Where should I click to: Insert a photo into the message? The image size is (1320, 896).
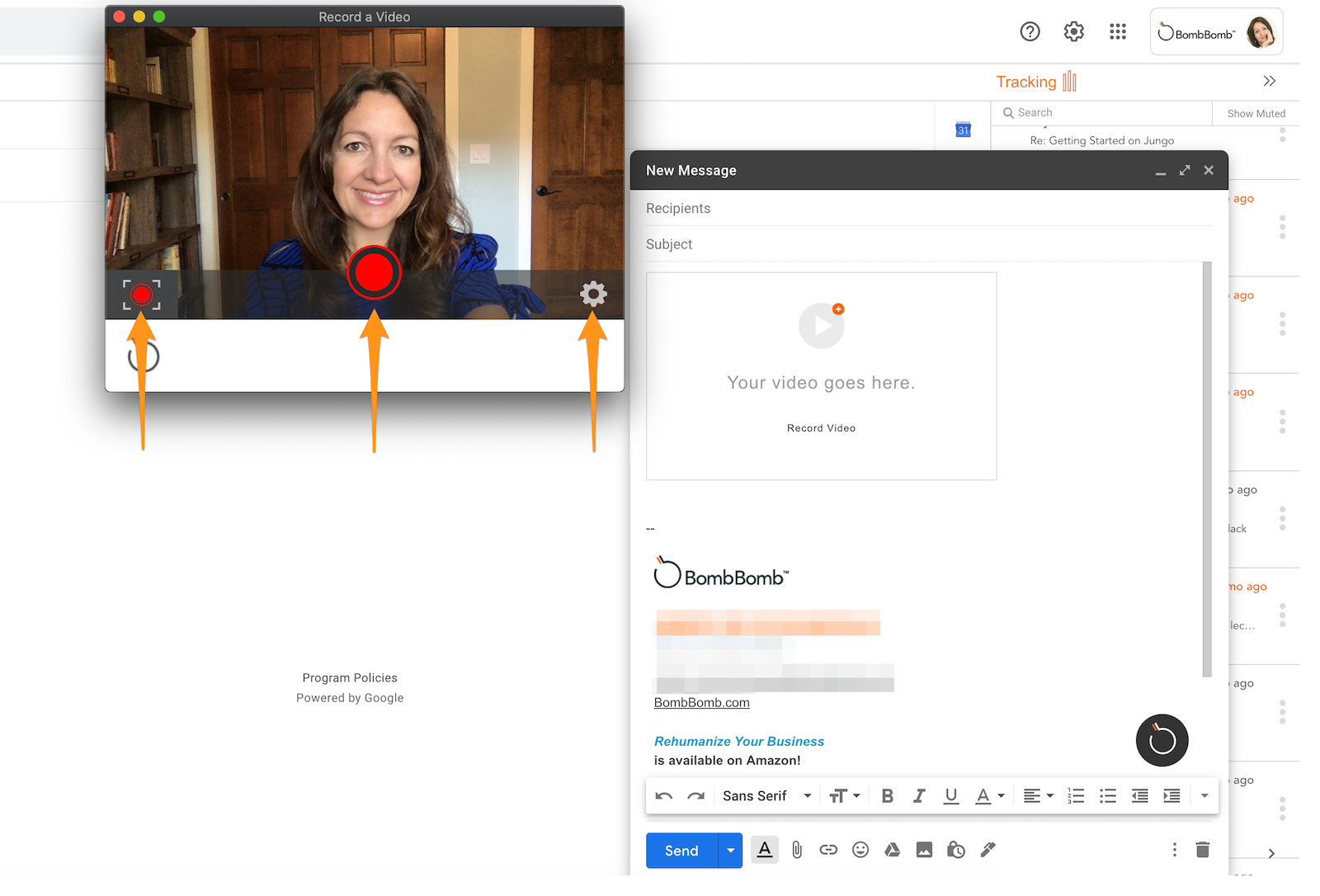pyautogui.click(x=924, y=850)
